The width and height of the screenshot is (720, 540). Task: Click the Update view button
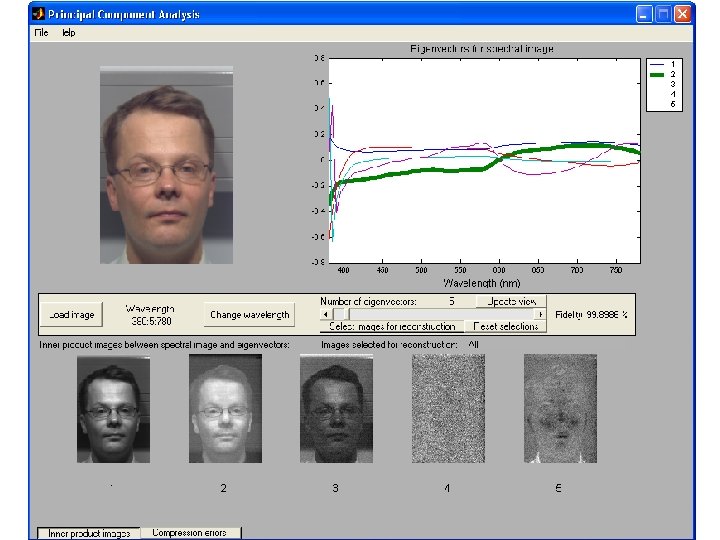(511, 301)
